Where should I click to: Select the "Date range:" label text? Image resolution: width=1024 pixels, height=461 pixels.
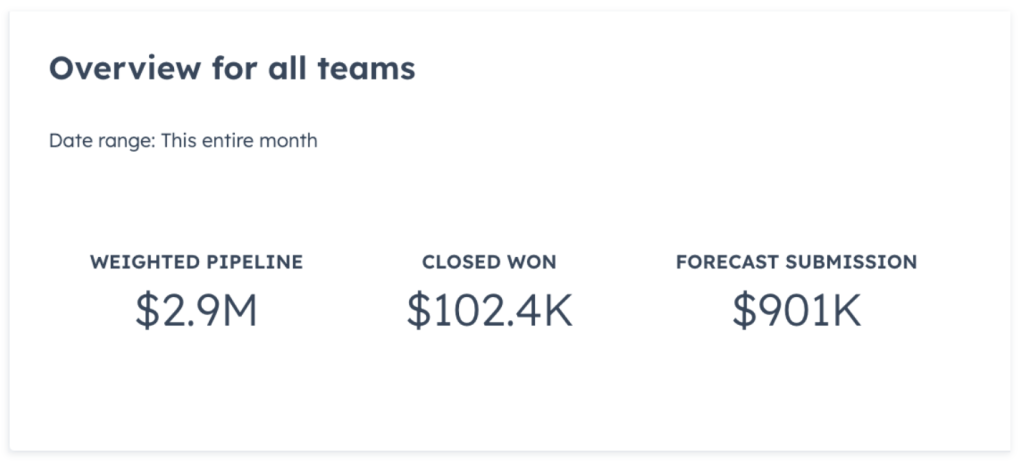(99, 141)
